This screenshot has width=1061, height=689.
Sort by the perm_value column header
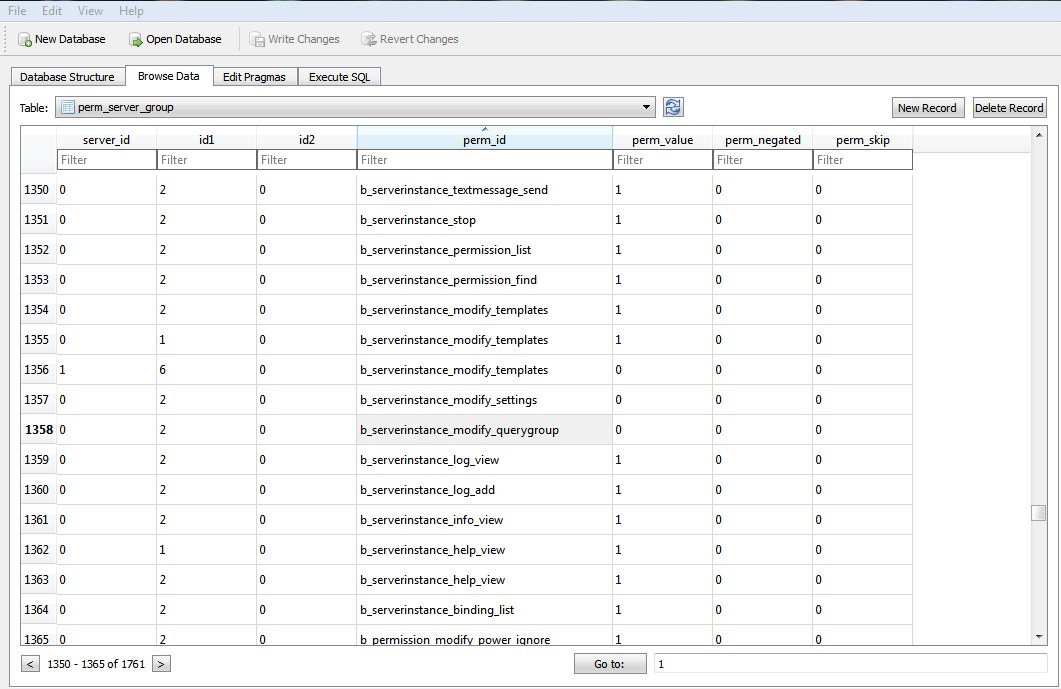pyautogui.click(x=662, y=139)
